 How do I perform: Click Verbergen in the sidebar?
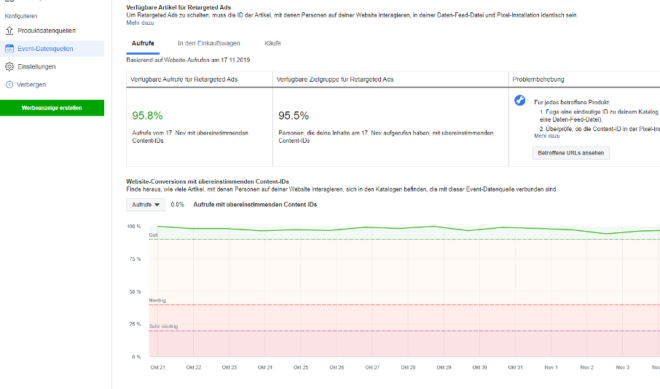tap(31, 85)
